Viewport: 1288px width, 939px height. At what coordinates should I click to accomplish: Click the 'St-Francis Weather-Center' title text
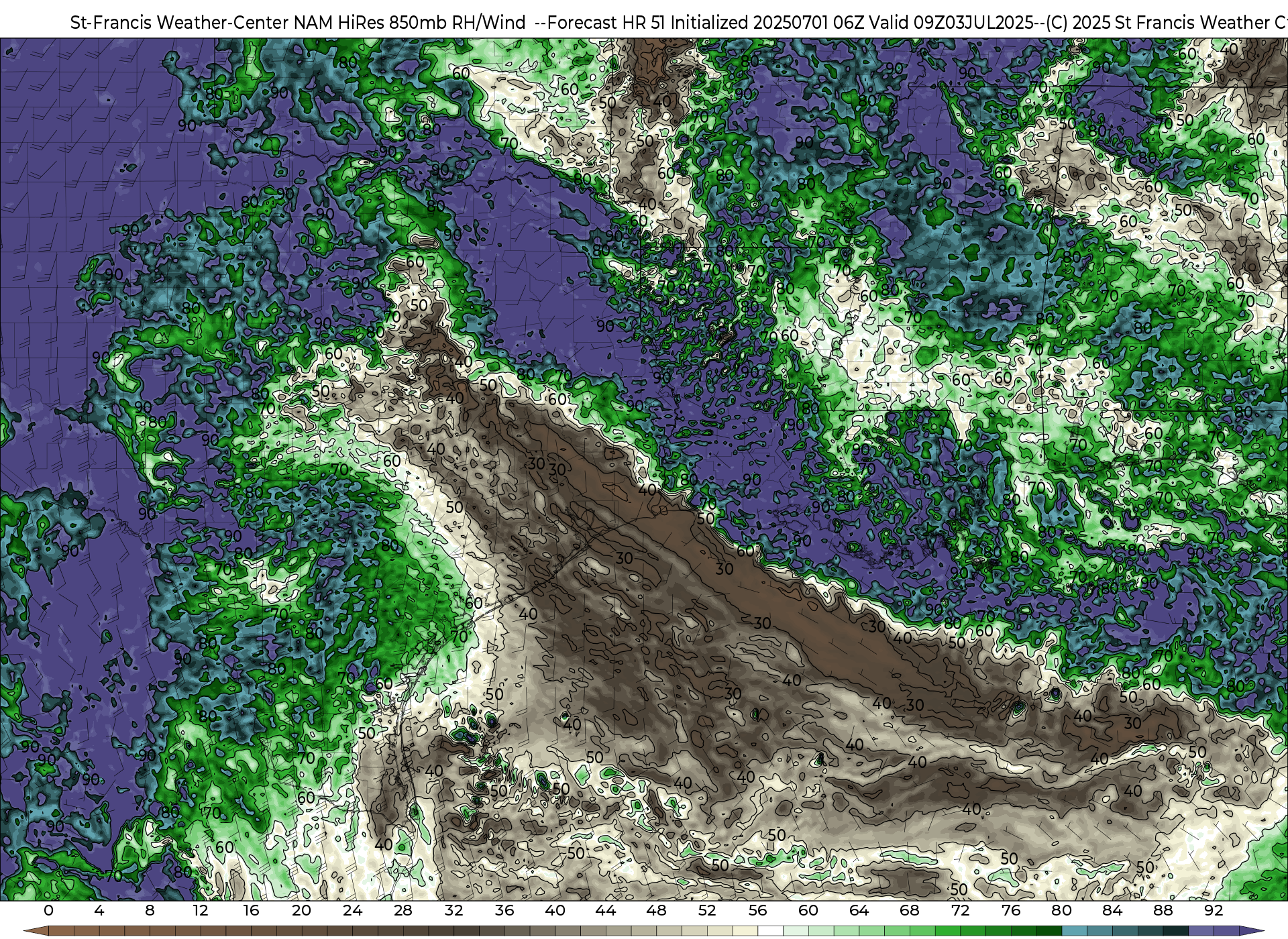pos(179,23)
